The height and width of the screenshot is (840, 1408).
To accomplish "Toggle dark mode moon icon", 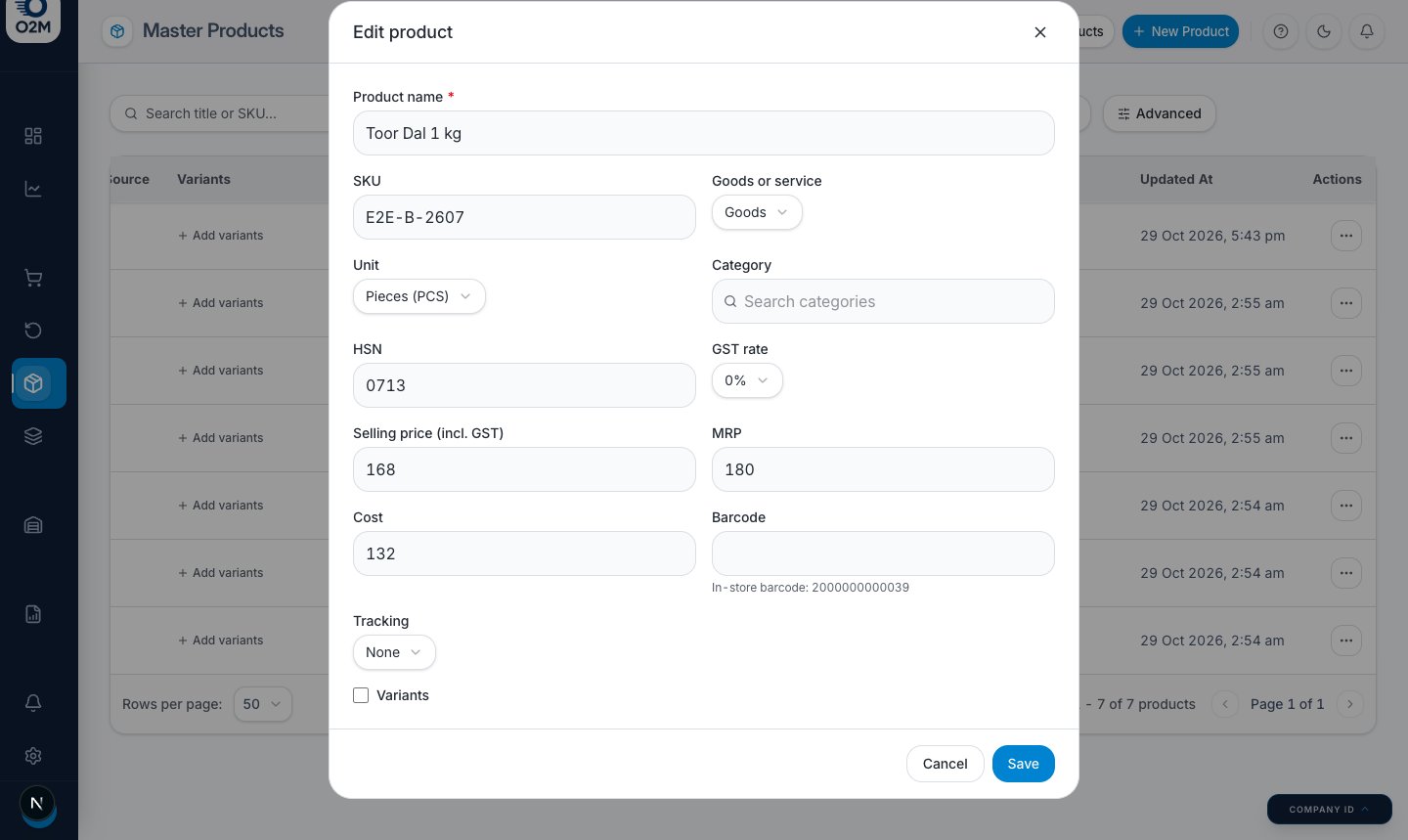I will (x=1324, y=31).
